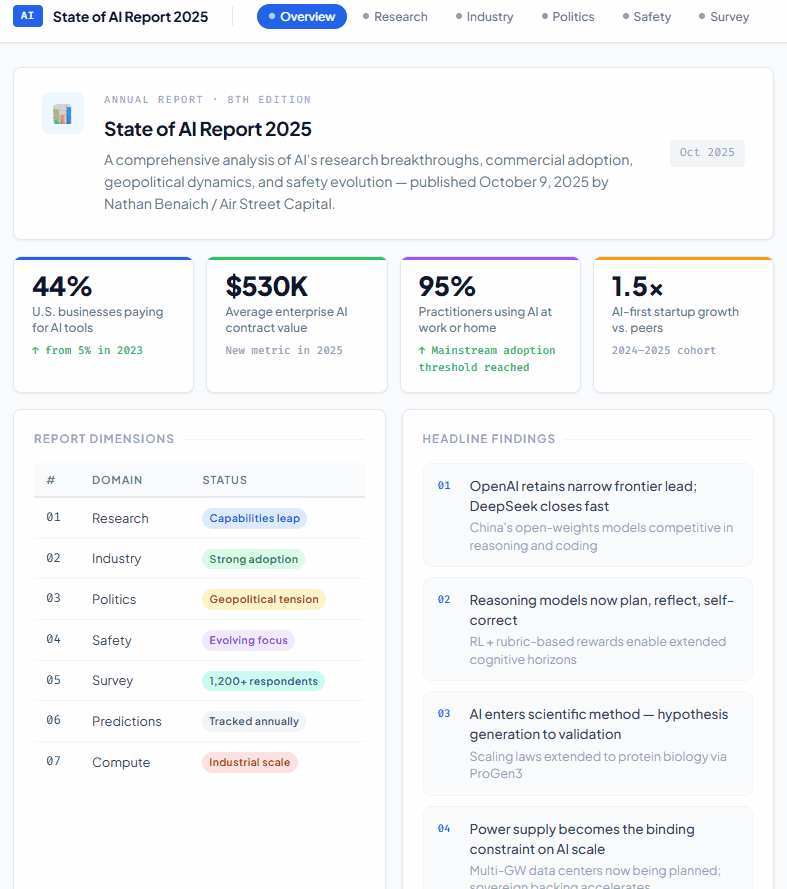Click 'ANNUAL REPORT · 8TH EDITION' label
This screenshot has width=787, height=889.
point(208,100)
